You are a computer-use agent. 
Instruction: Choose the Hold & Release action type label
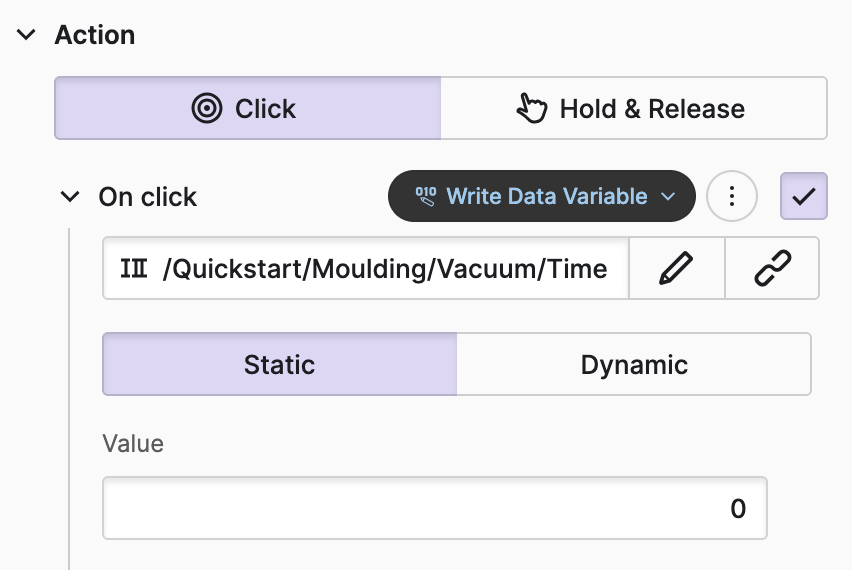[x=652, y=109]
